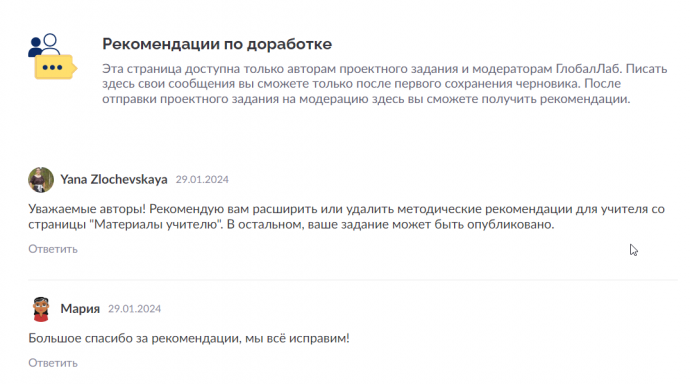Click the comment Большое спасибо за рекомендации
The height and width of the screenshot is (384, 690).
pyautogui.click(x=189, y=338)
